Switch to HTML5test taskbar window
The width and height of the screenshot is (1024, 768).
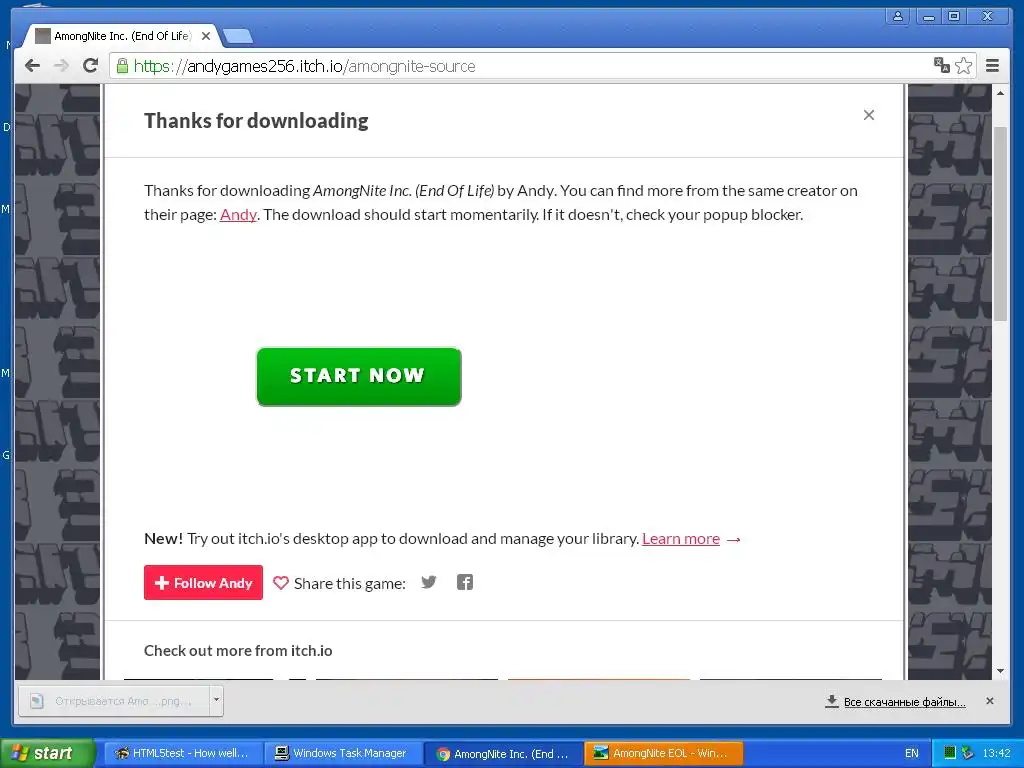183,754
